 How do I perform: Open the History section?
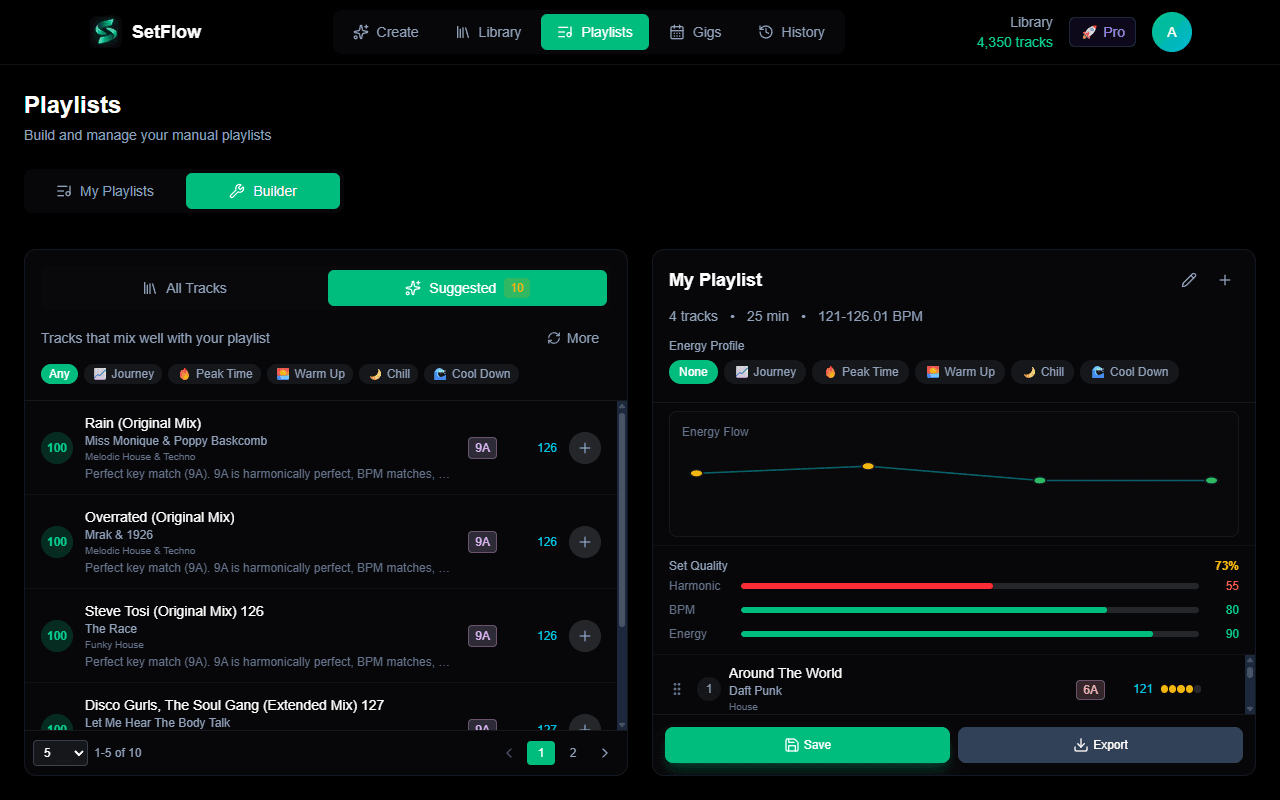(x=791, y=31)
